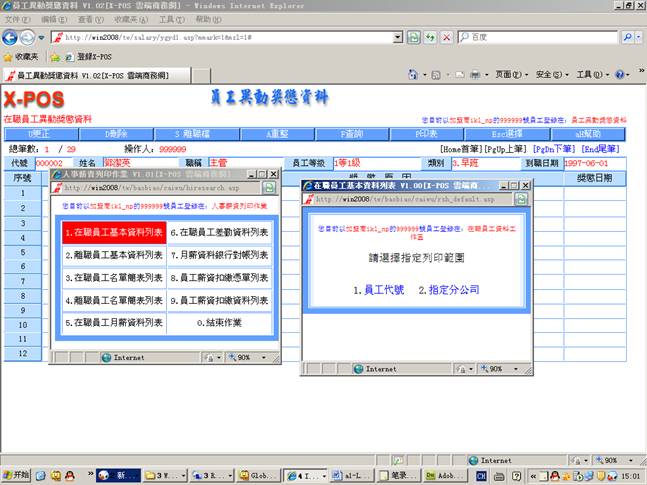The width and height of the screenshot is (647, 485).
Task: Click the 0.結束作業 button
Action: pos(220,324)
